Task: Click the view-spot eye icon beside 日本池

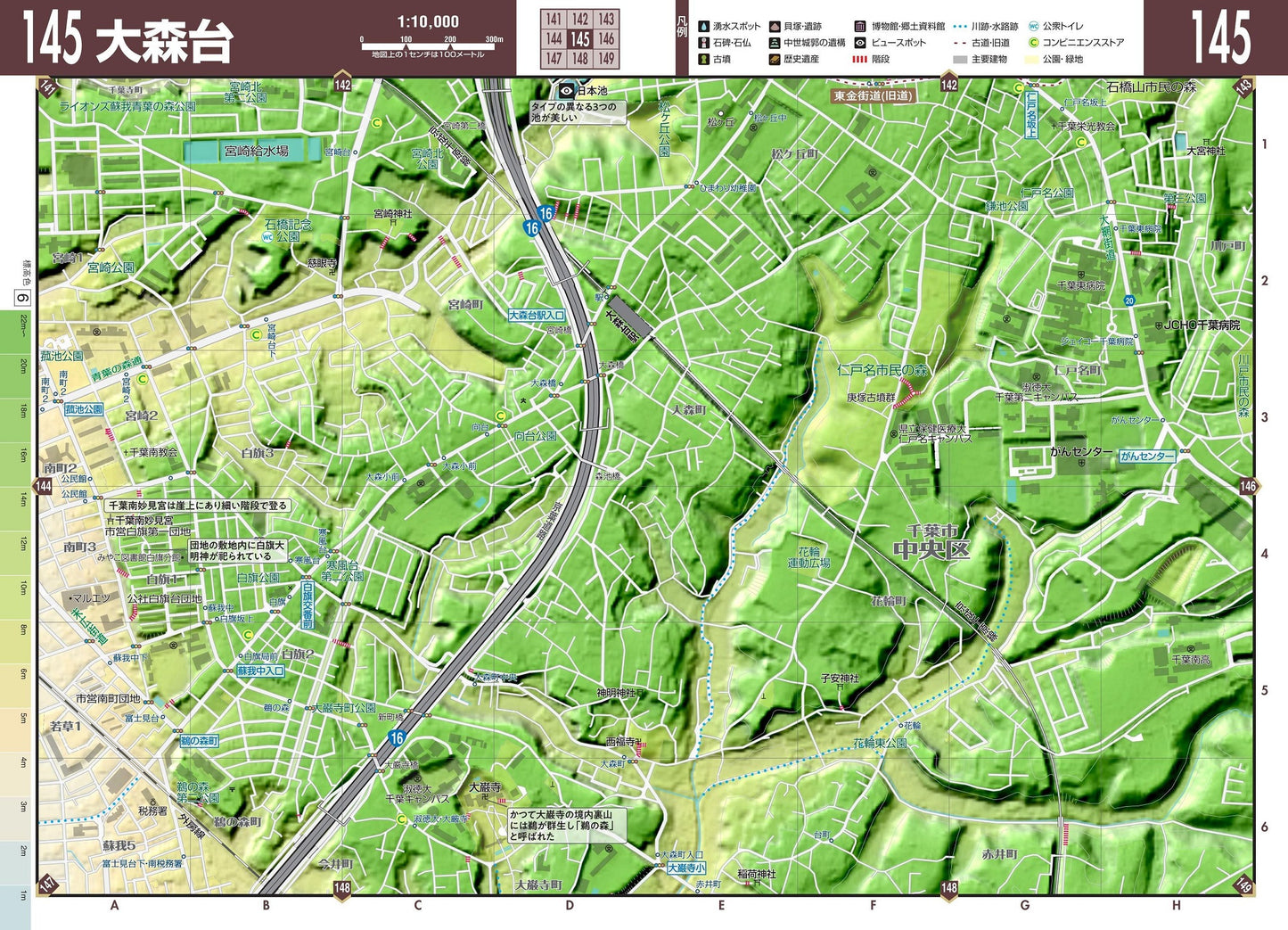Action: 566,91
